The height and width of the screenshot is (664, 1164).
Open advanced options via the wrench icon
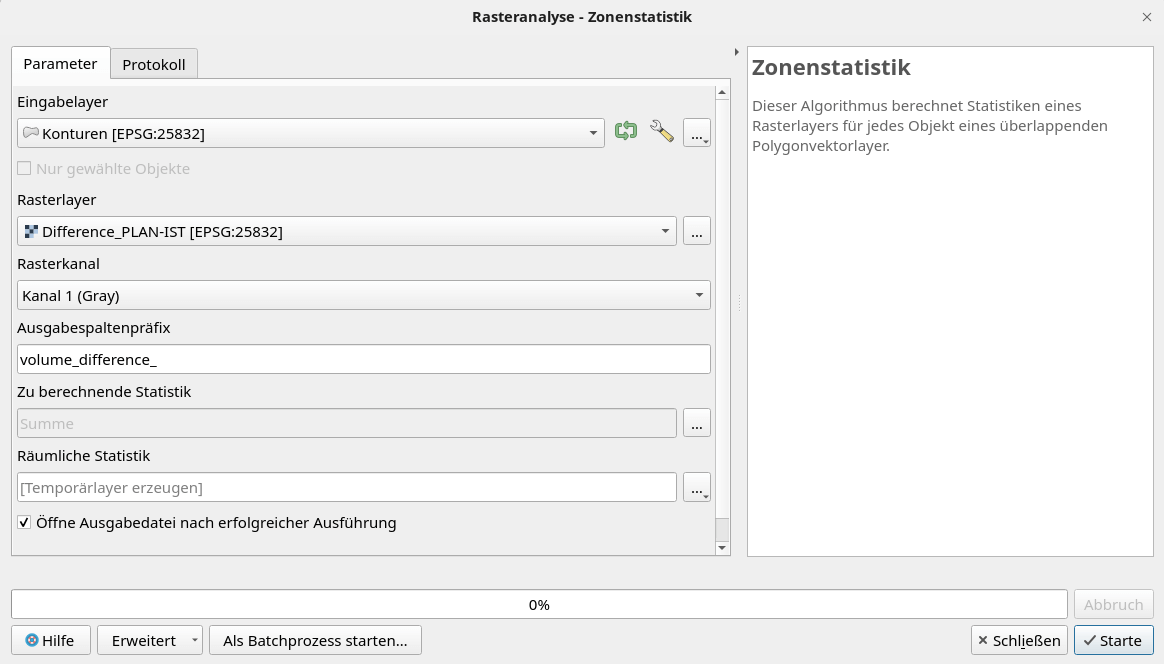pos(661,131)
